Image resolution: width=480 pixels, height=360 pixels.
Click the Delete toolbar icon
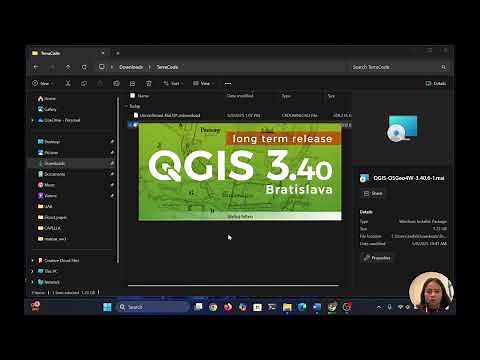click(149, 83)
